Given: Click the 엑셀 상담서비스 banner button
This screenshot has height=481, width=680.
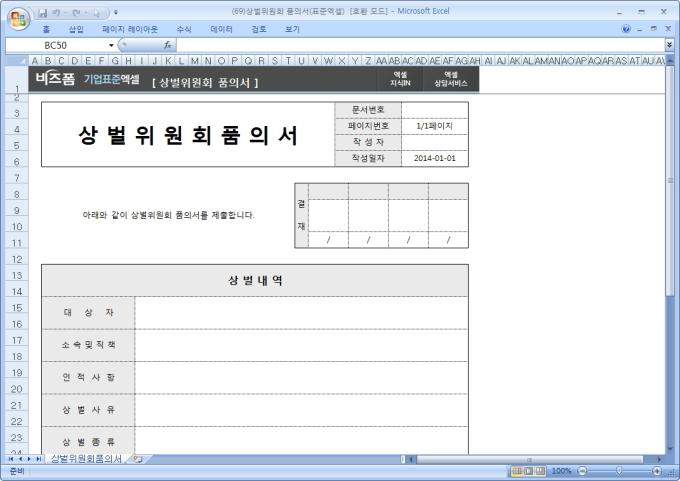Looking at the screenshot, I should pyautogui.click(x=451, y=79).
